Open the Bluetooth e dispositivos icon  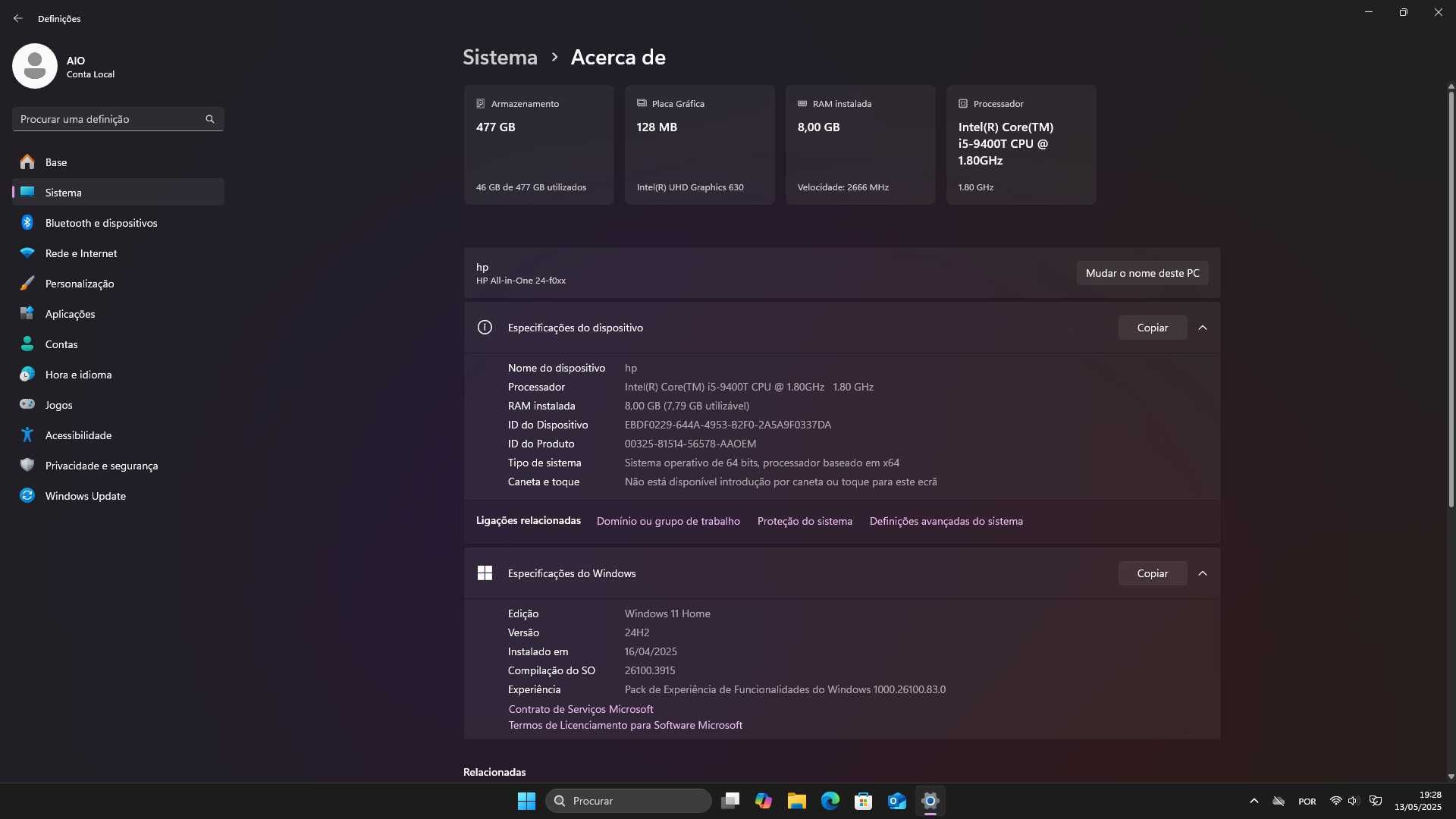(27, 222)
